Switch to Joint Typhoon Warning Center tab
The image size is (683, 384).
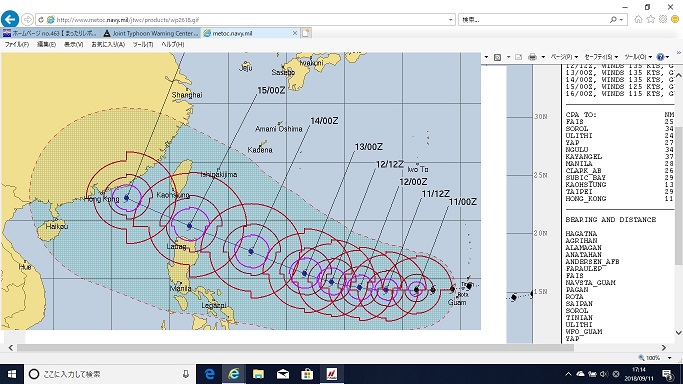point(151,33)
